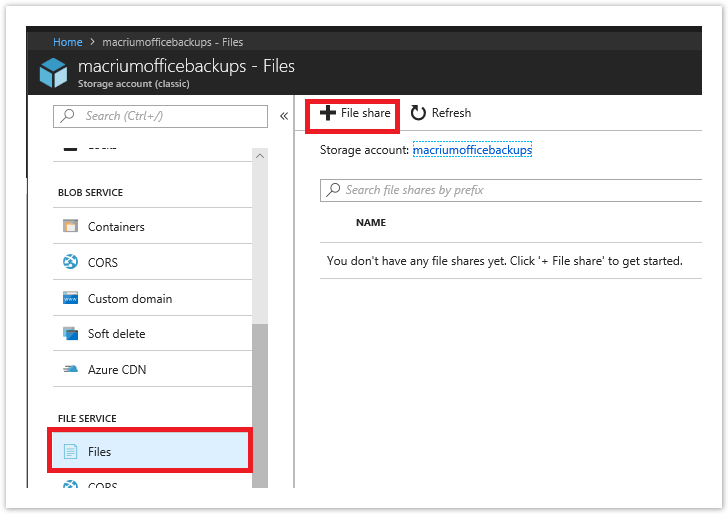The height and width of the screenshot is (514, 728).
Task: Click the 'You don't have any file shares' message
Action: point(505,261)
